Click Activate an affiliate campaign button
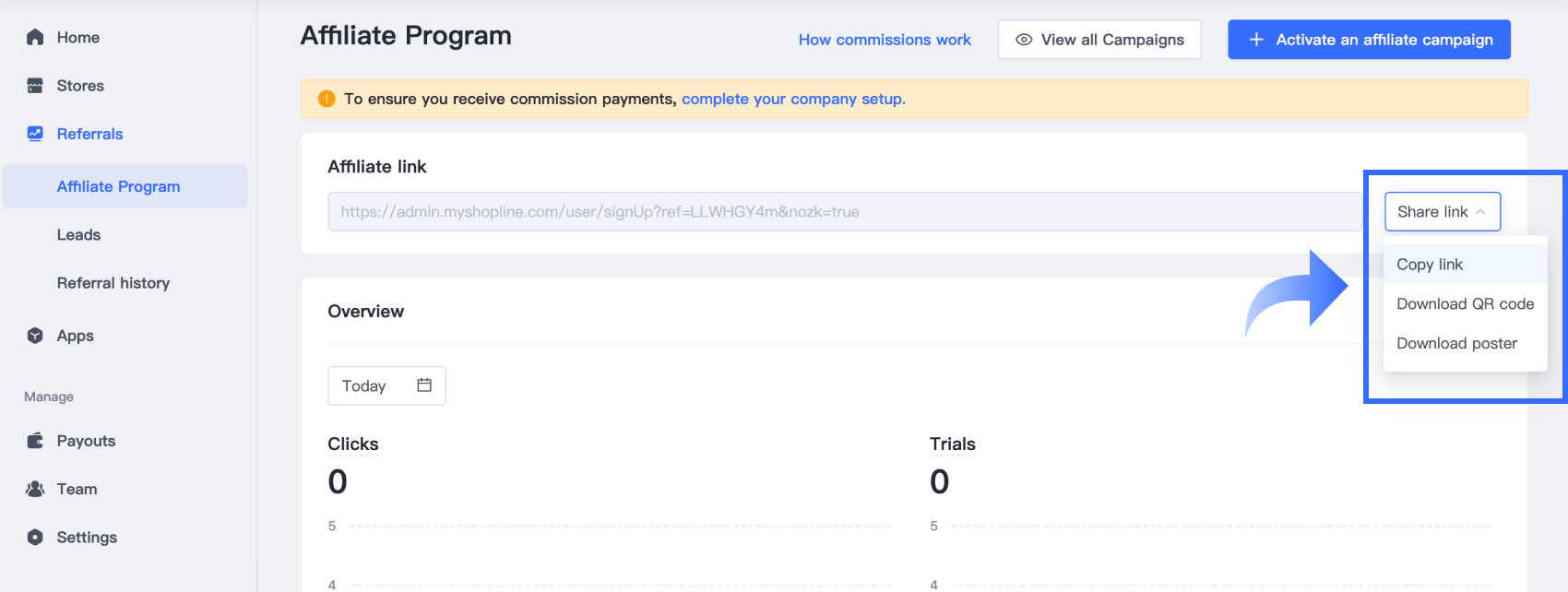 click(x=1369, y=40)
